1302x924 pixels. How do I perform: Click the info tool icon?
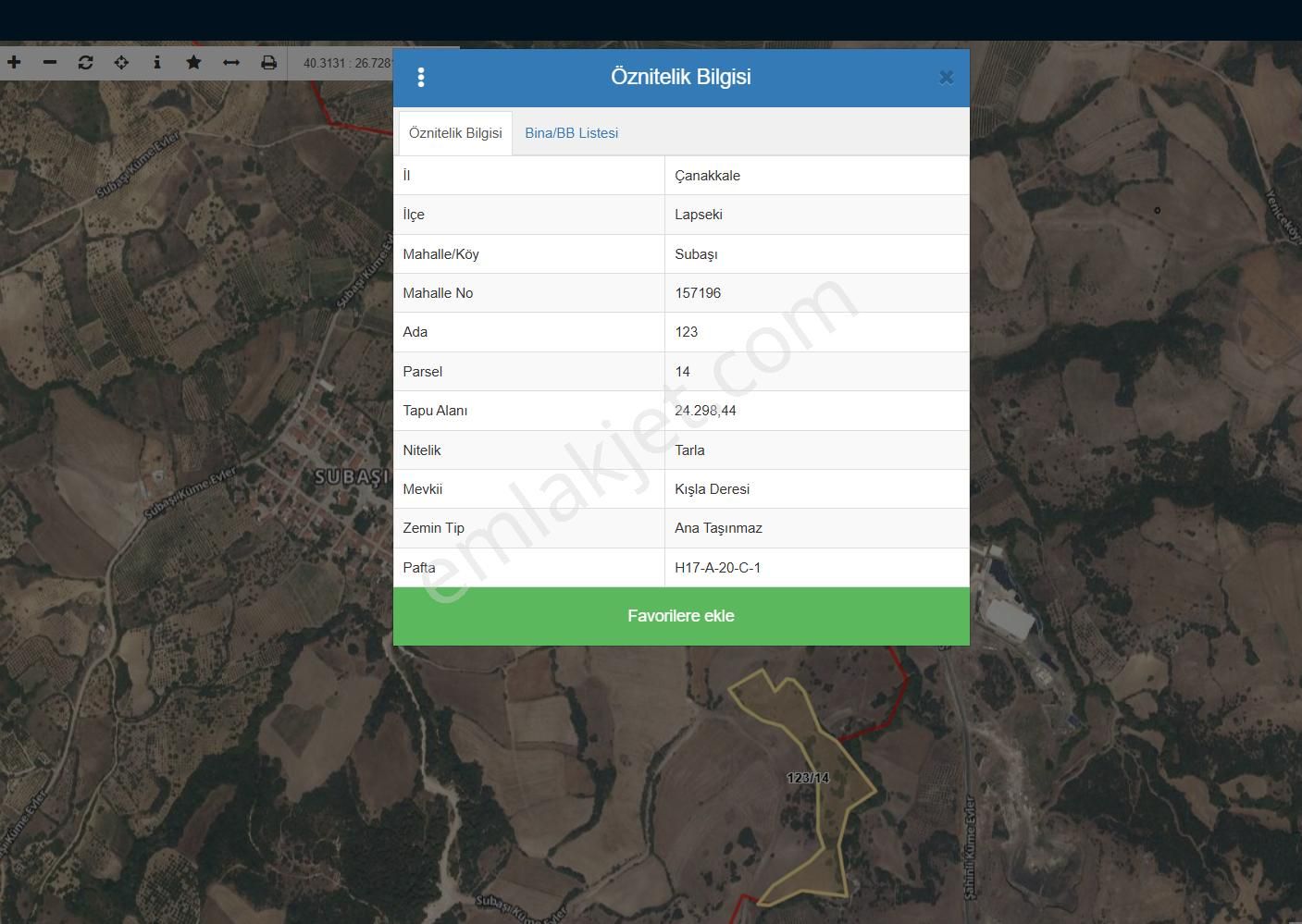coord(157,62)
